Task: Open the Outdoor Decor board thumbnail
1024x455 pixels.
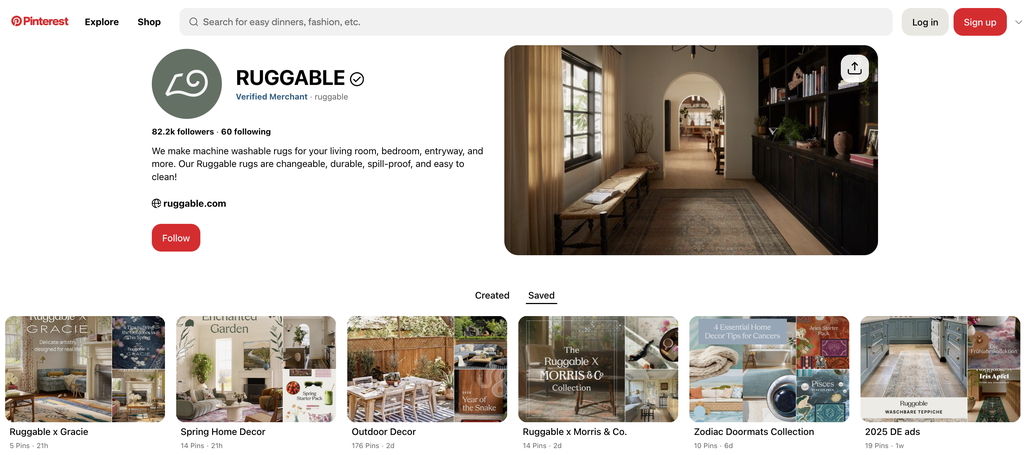Action: [x=426, y=369]
